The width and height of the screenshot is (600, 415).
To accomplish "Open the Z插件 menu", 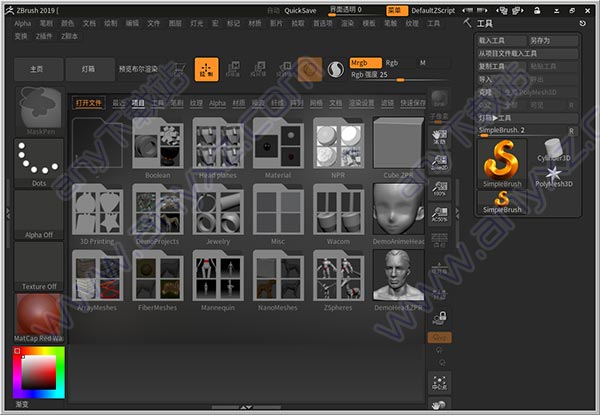I will pyautogui.click(x=44, y=36).
